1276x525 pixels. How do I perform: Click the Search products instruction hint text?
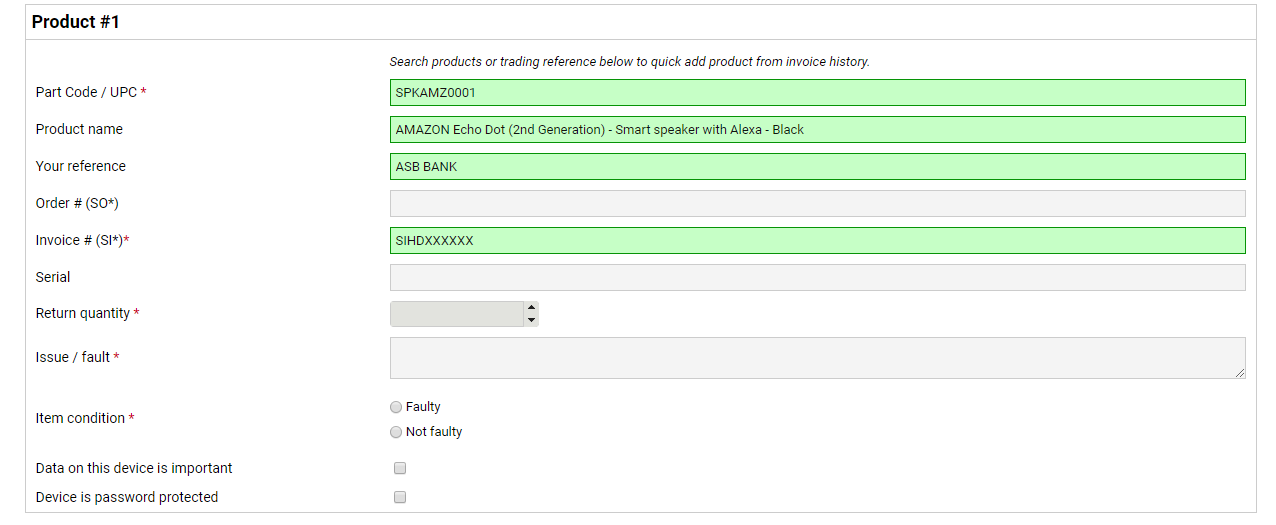point(629,62)
